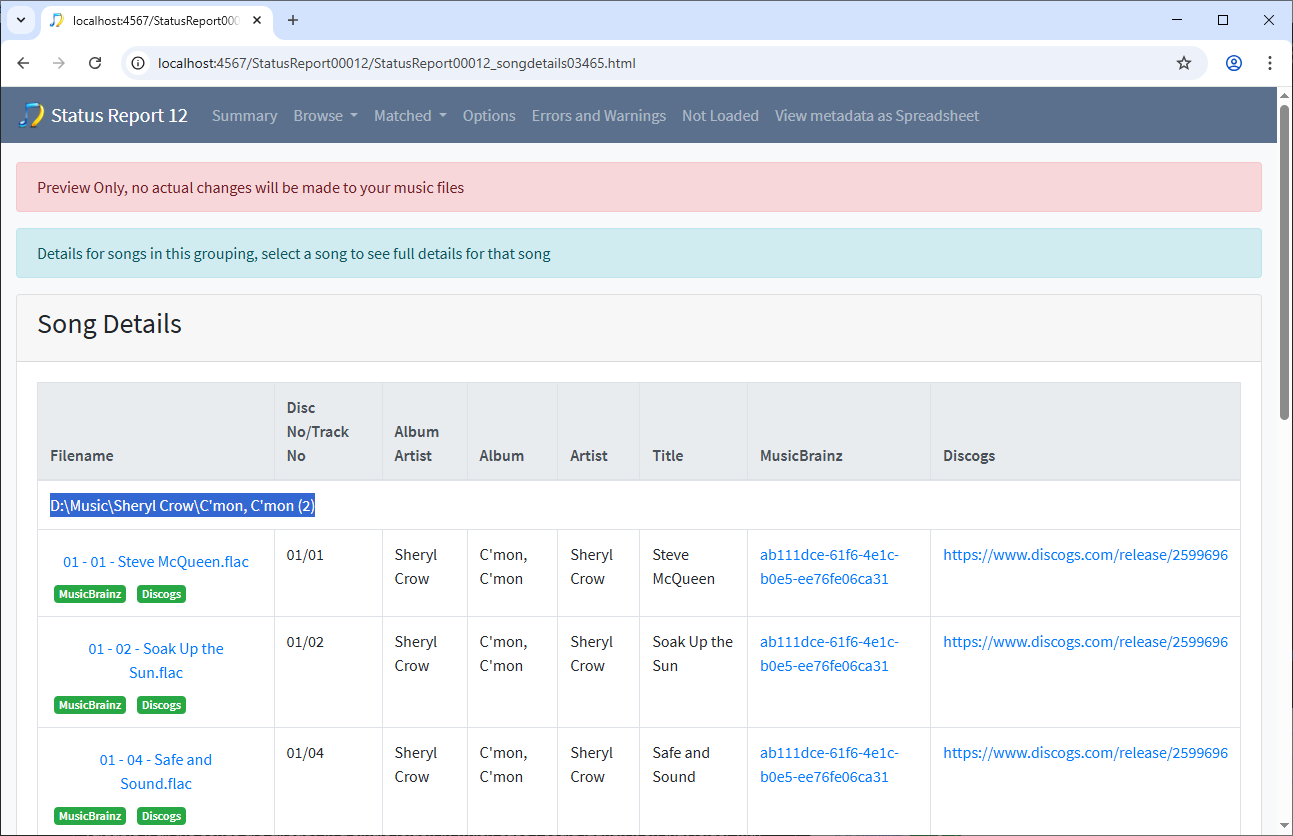Image resolution: width=1293 pixels, height=836 pixels.
Task: Click the highlighted folder path D:\Music\Sheryl Crow\C'mon, C'mon (2)
Action: click(183, 506)
